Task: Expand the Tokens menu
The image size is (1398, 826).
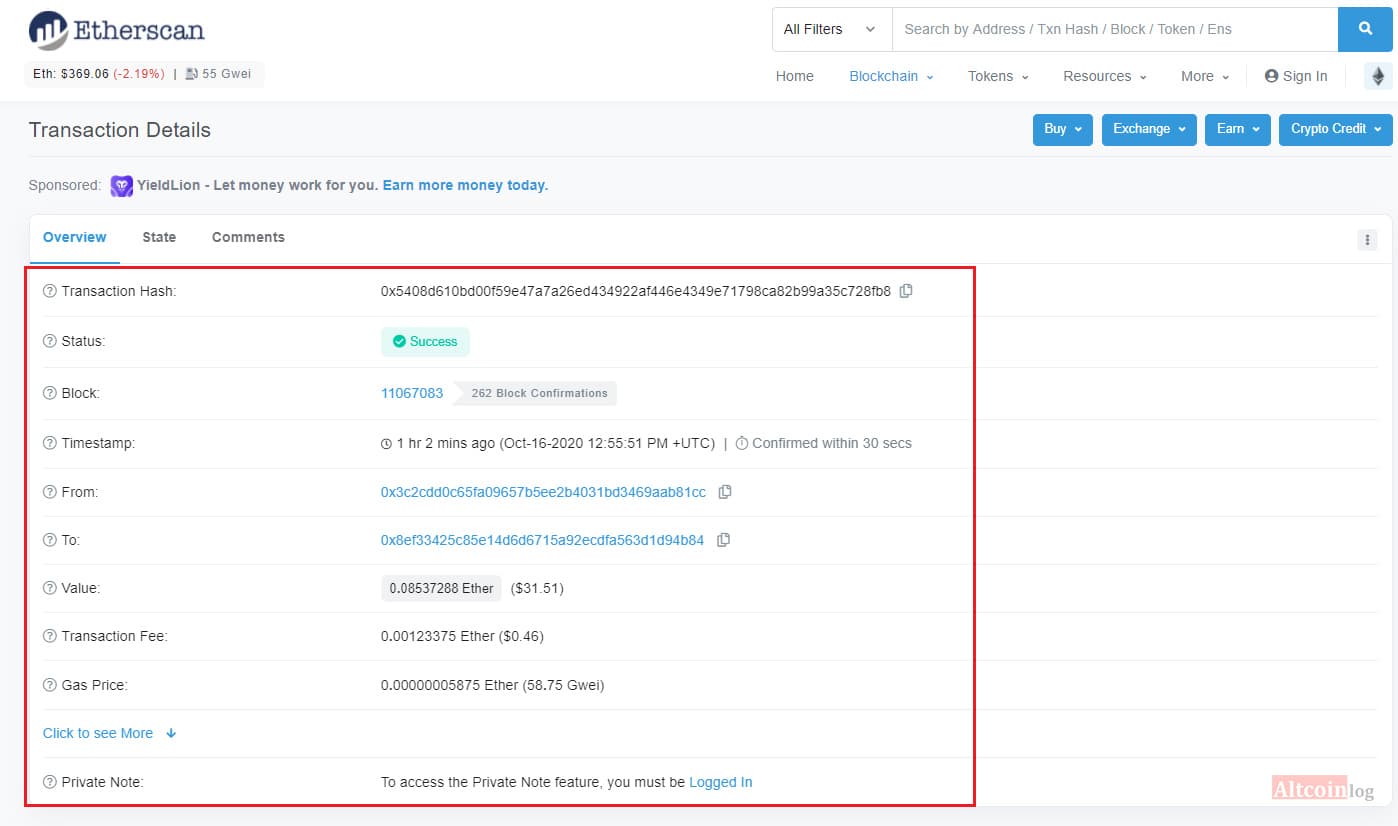Action: (x=998, y=76)
